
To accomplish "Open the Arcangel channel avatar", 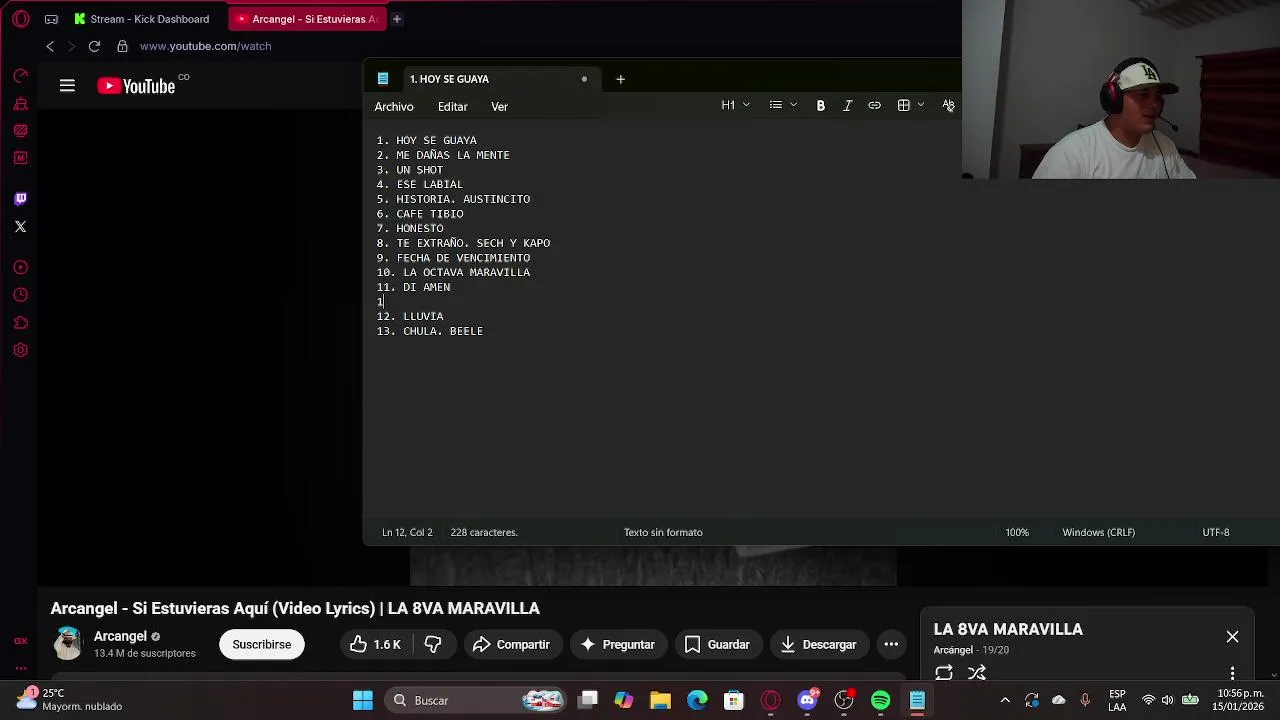I will tap(68, 644).
